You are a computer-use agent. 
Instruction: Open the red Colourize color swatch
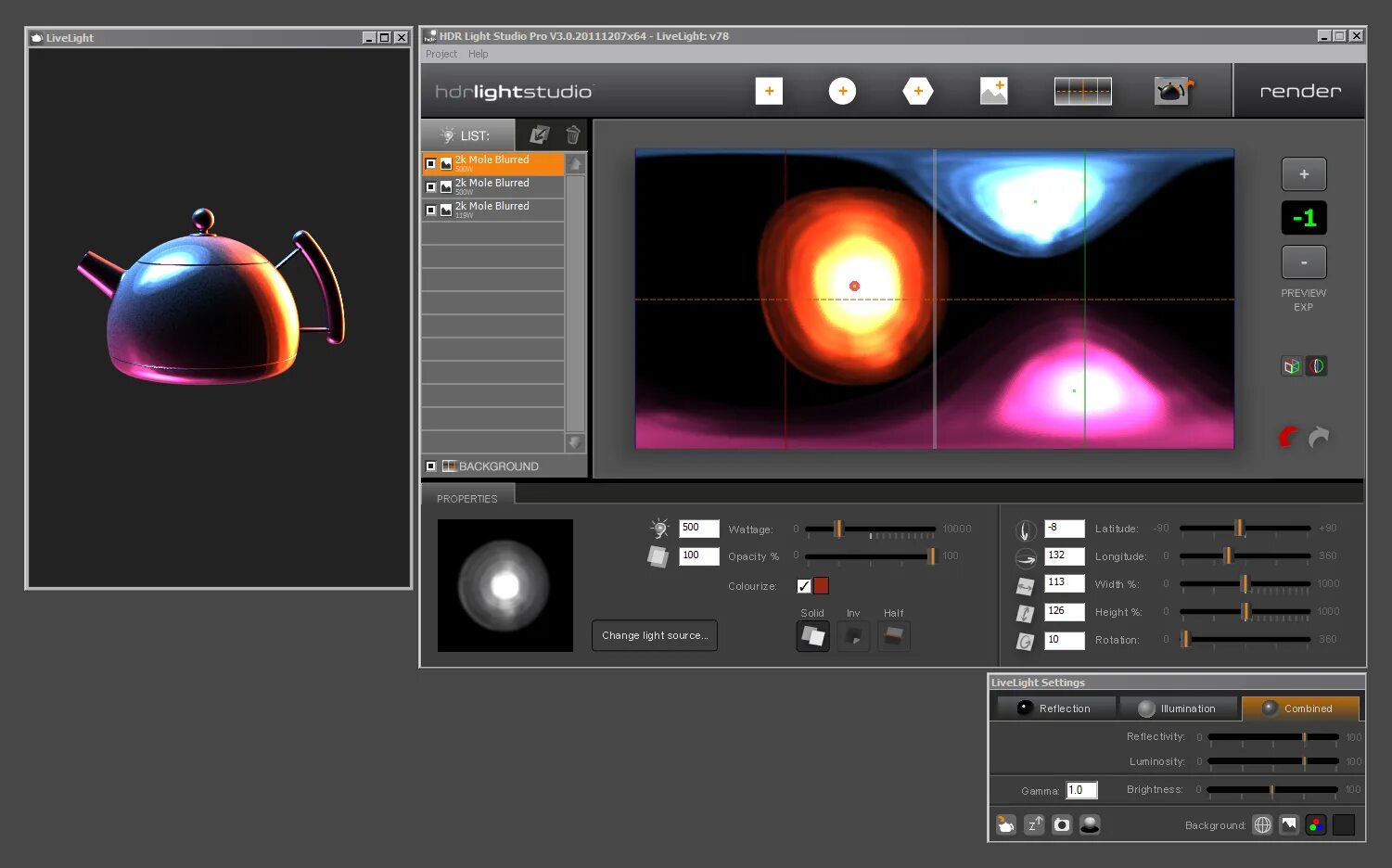tap(821, 586)
